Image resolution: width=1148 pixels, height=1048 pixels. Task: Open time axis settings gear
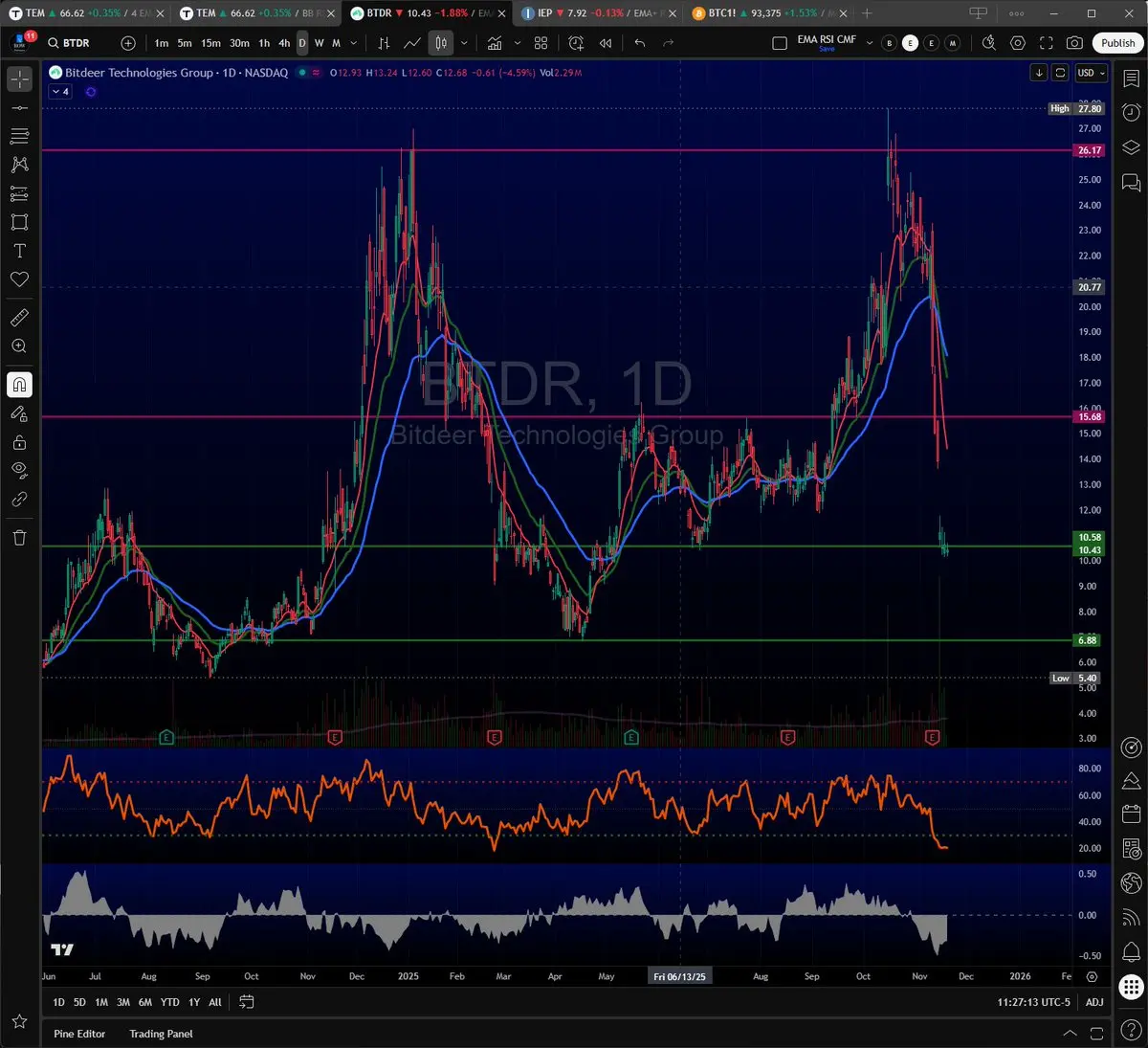1092,976
